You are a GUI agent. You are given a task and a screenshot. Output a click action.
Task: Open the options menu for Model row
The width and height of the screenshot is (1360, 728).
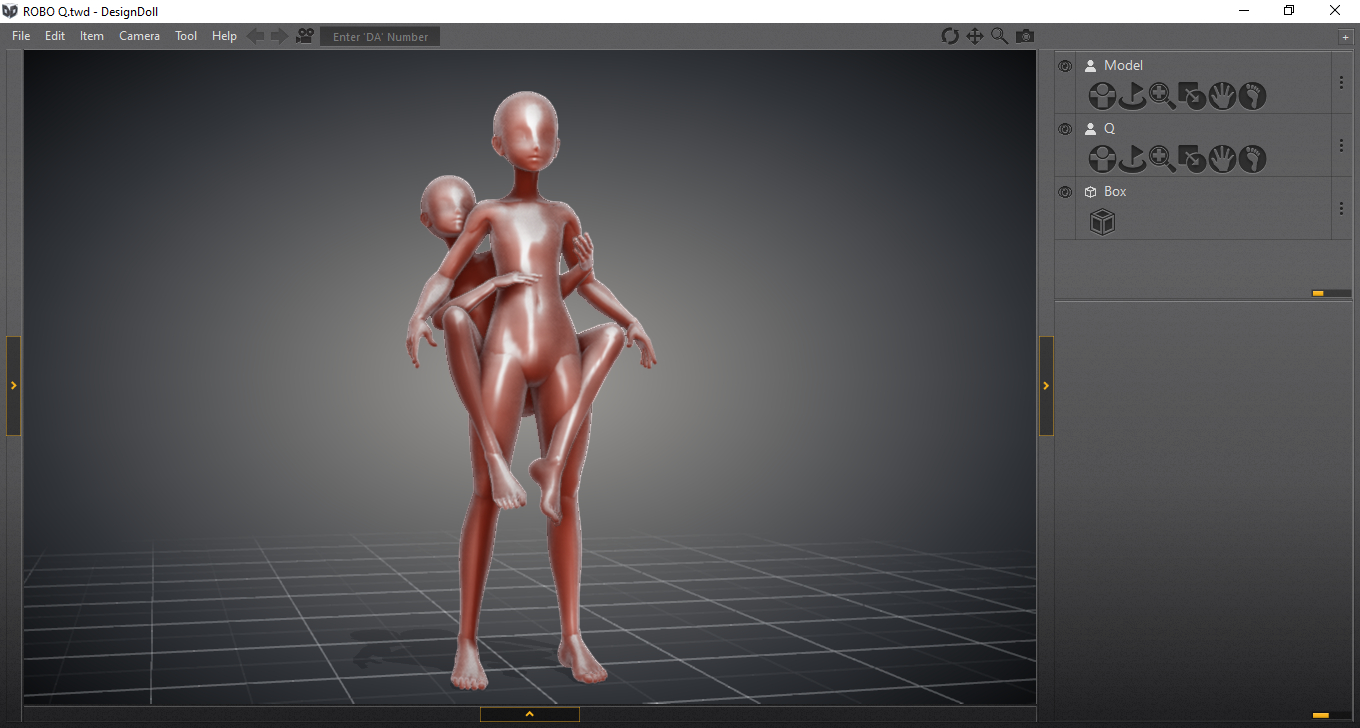coord(1341,83)
